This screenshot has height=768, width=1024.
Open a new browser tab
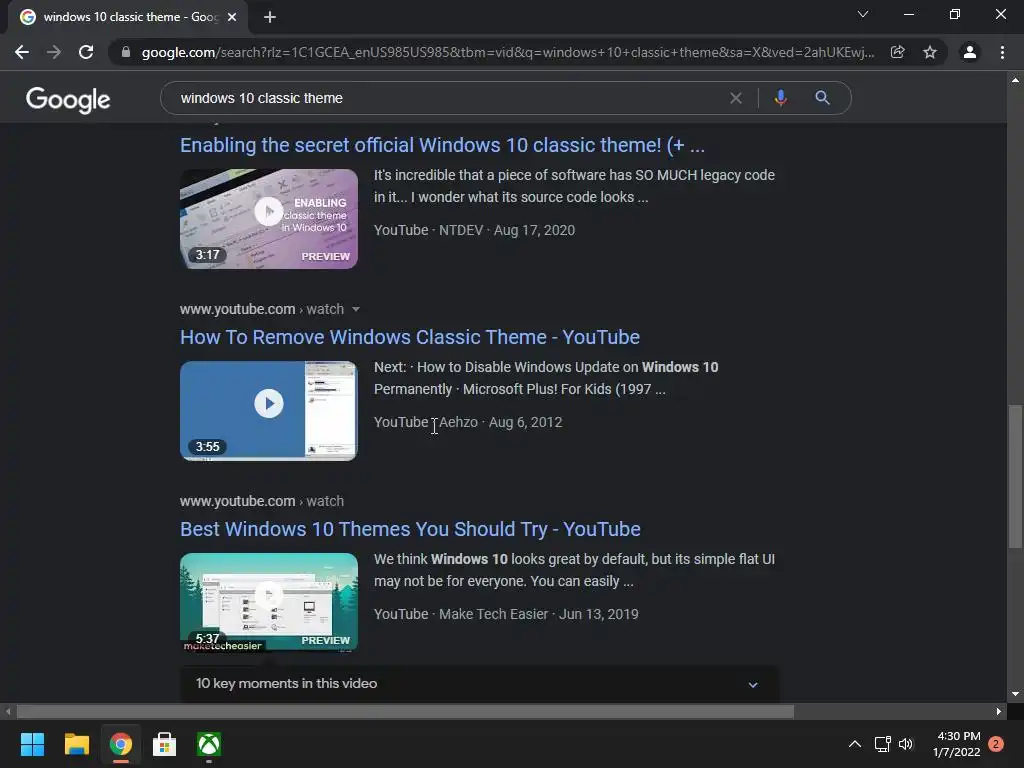270,17
